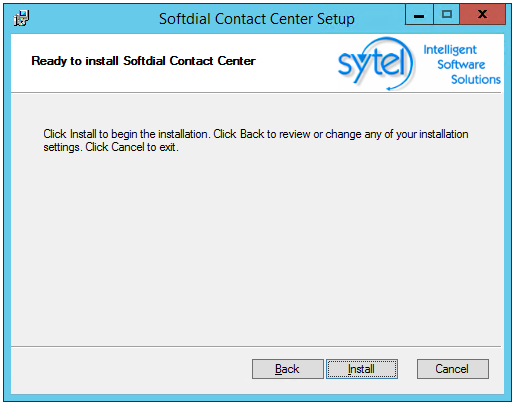Click the sytel logo text
The image size is (515, 405).
pos(372,62)
